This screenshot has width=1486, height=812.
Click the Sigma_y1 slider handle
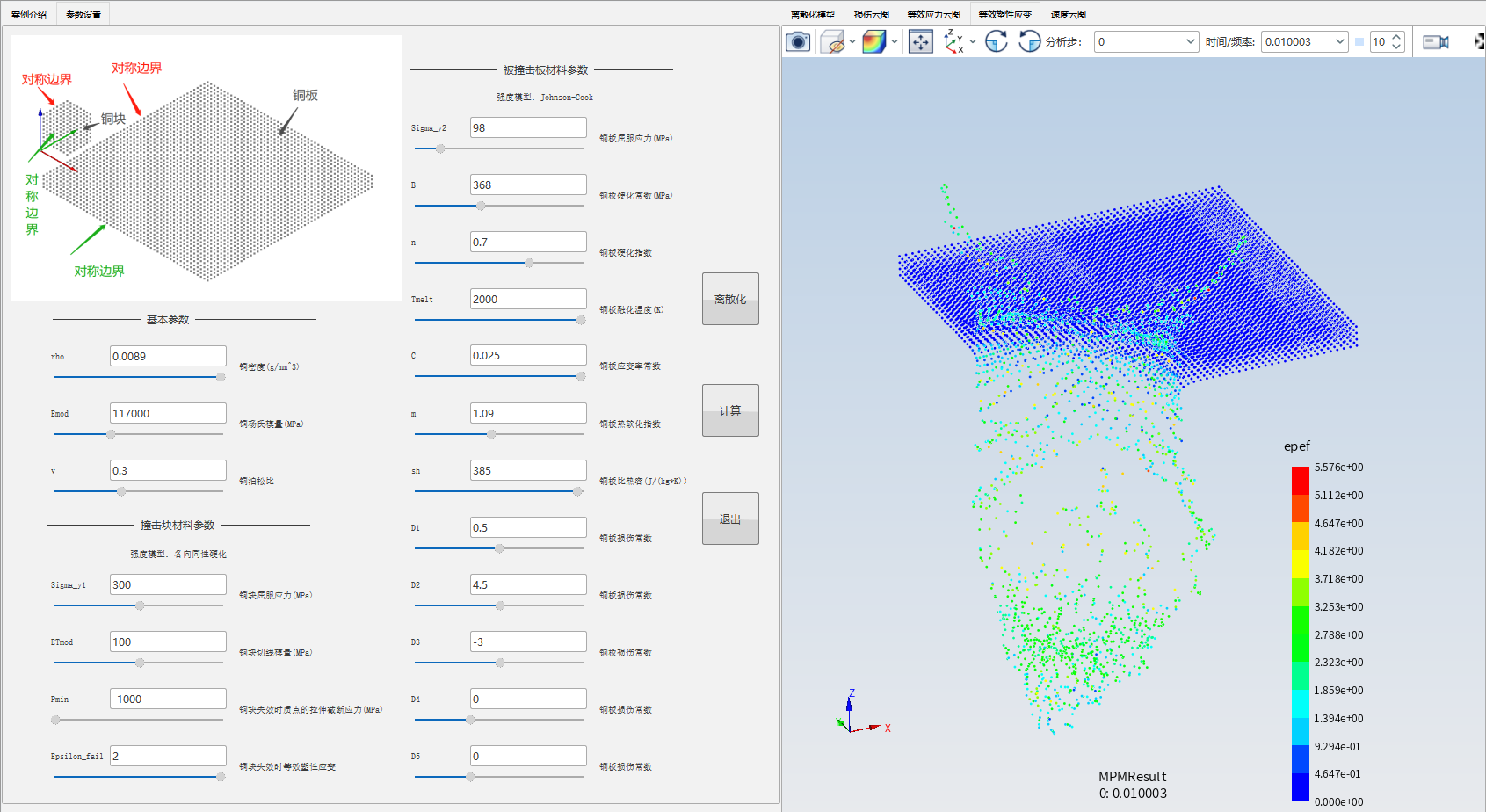(140, 605)
